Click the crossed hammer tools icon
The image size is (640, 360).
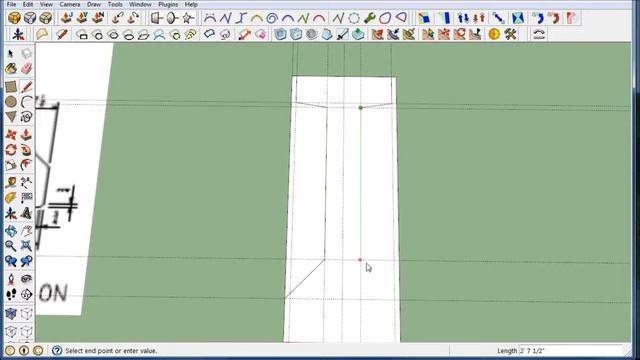[x=510, y=34]
